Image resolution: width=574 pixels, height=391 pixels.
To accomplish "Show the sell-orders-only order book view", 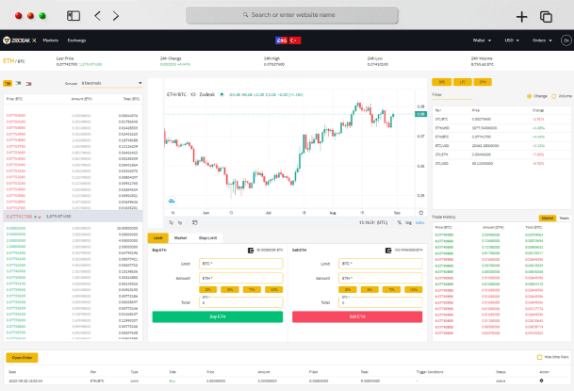I will coord(28,83).
